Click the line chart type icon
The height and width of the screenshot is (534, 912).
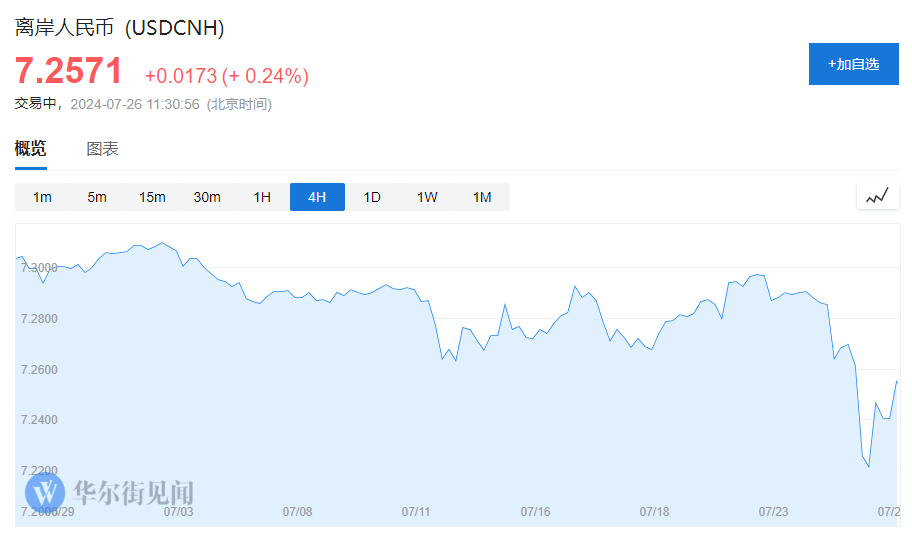point(877,197)
